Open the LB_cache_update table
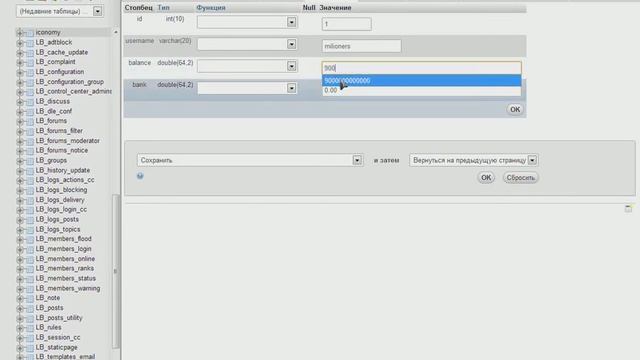Viewport: 640px width, 360px height. (62, 52)
